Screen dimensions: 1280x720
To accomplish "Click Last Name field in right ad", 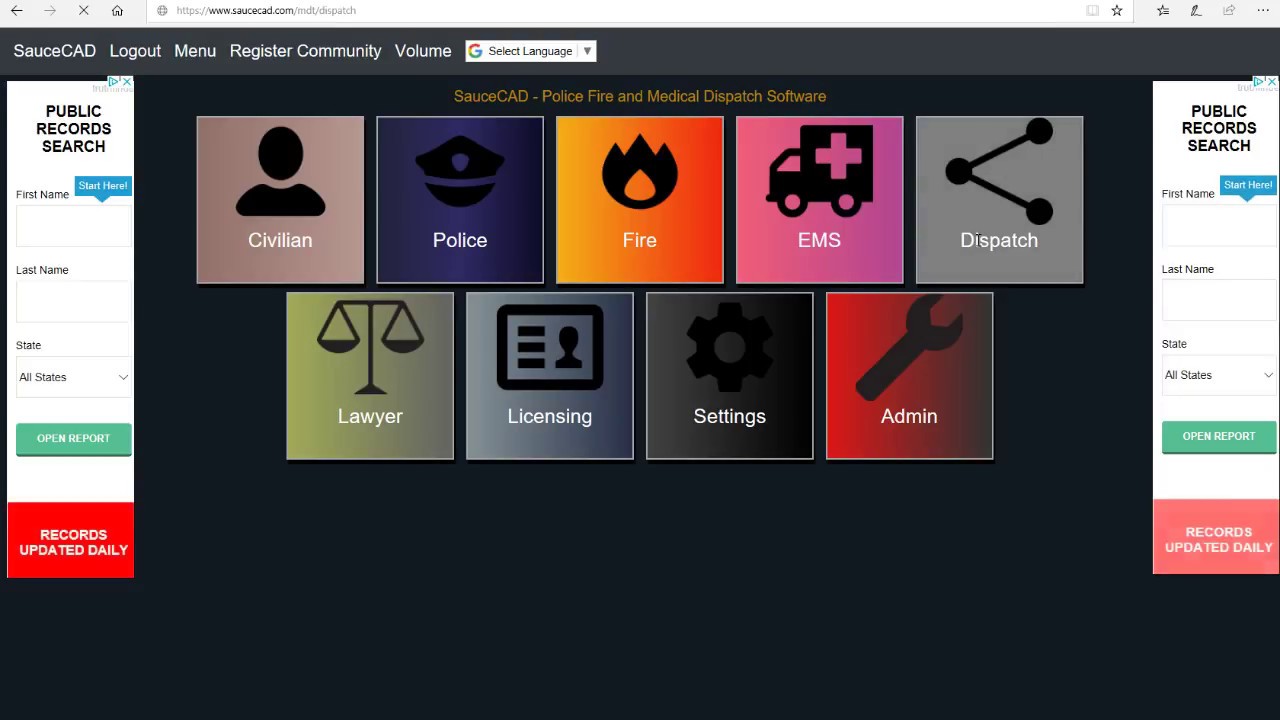I will coord(1219,301).
